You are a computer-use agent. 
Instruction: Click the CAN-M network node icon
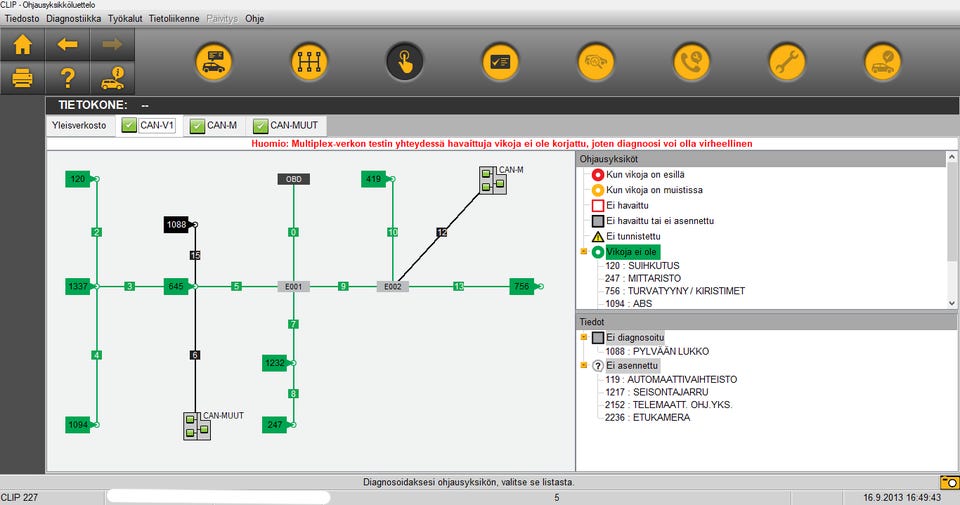[x=492, y=181]
